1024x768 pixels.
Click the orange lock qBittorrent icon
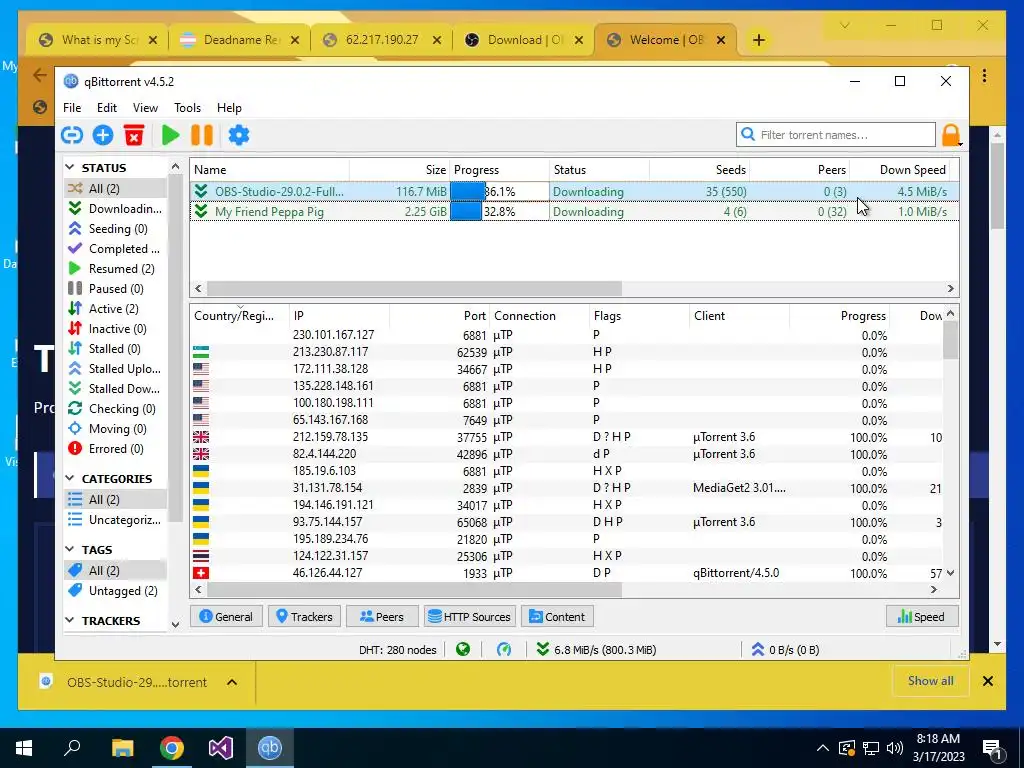tap(952, 135)
